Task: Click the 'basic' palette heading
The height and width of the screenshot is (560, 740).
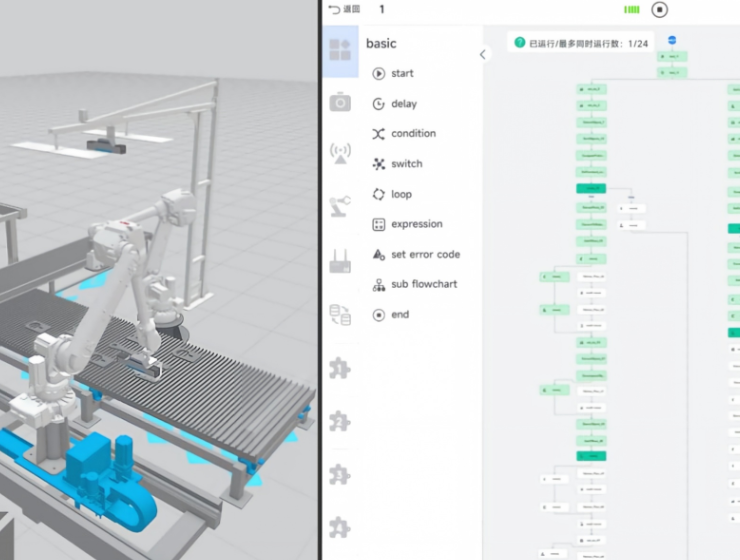Action: click(381, 43)
